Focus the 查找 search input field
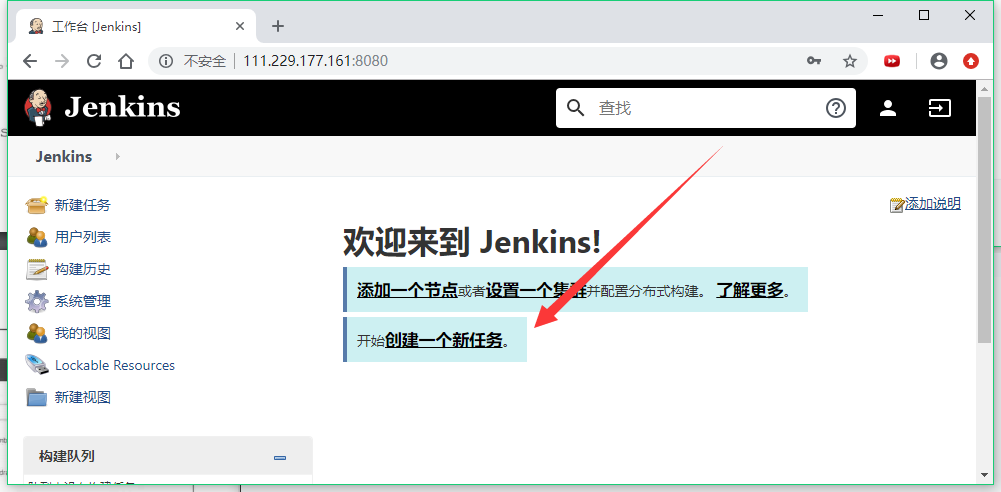1001x492 pixels. (x=705, y=108)
